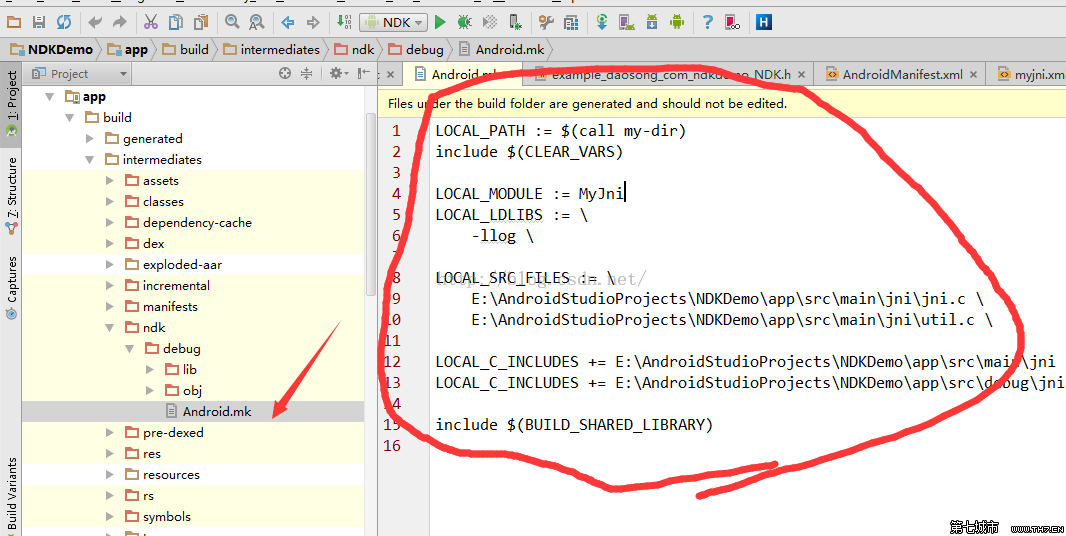Collapse the intermediates folder

coord(90,160)
